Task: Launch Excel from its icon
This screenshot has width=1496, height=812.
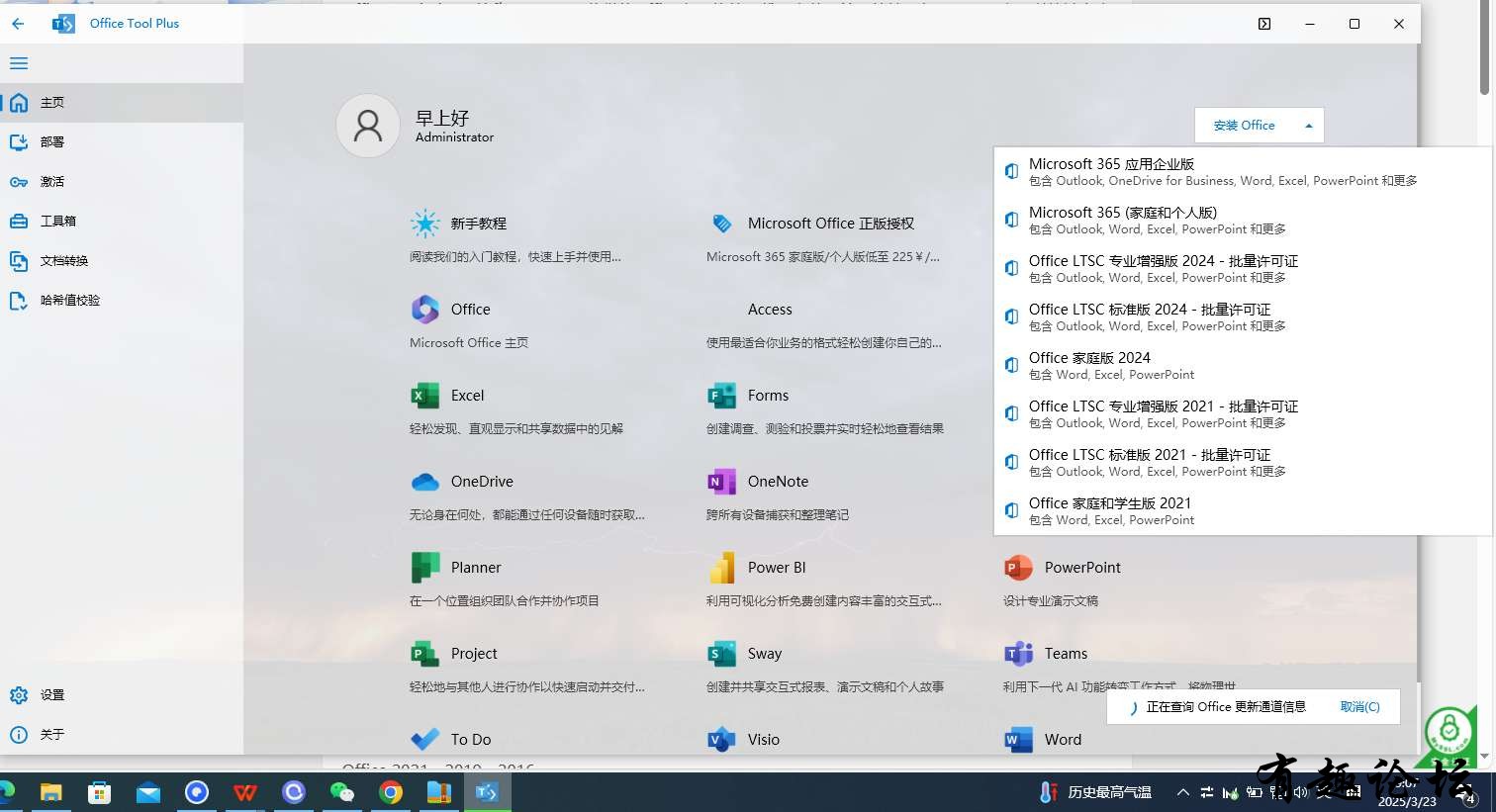Action: pos(425,396)
